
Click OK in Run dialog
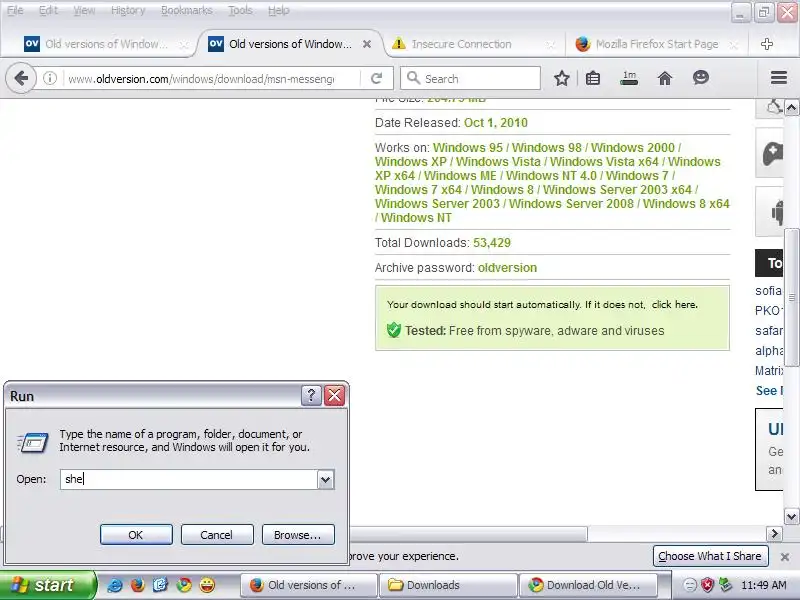click(136, 535)
